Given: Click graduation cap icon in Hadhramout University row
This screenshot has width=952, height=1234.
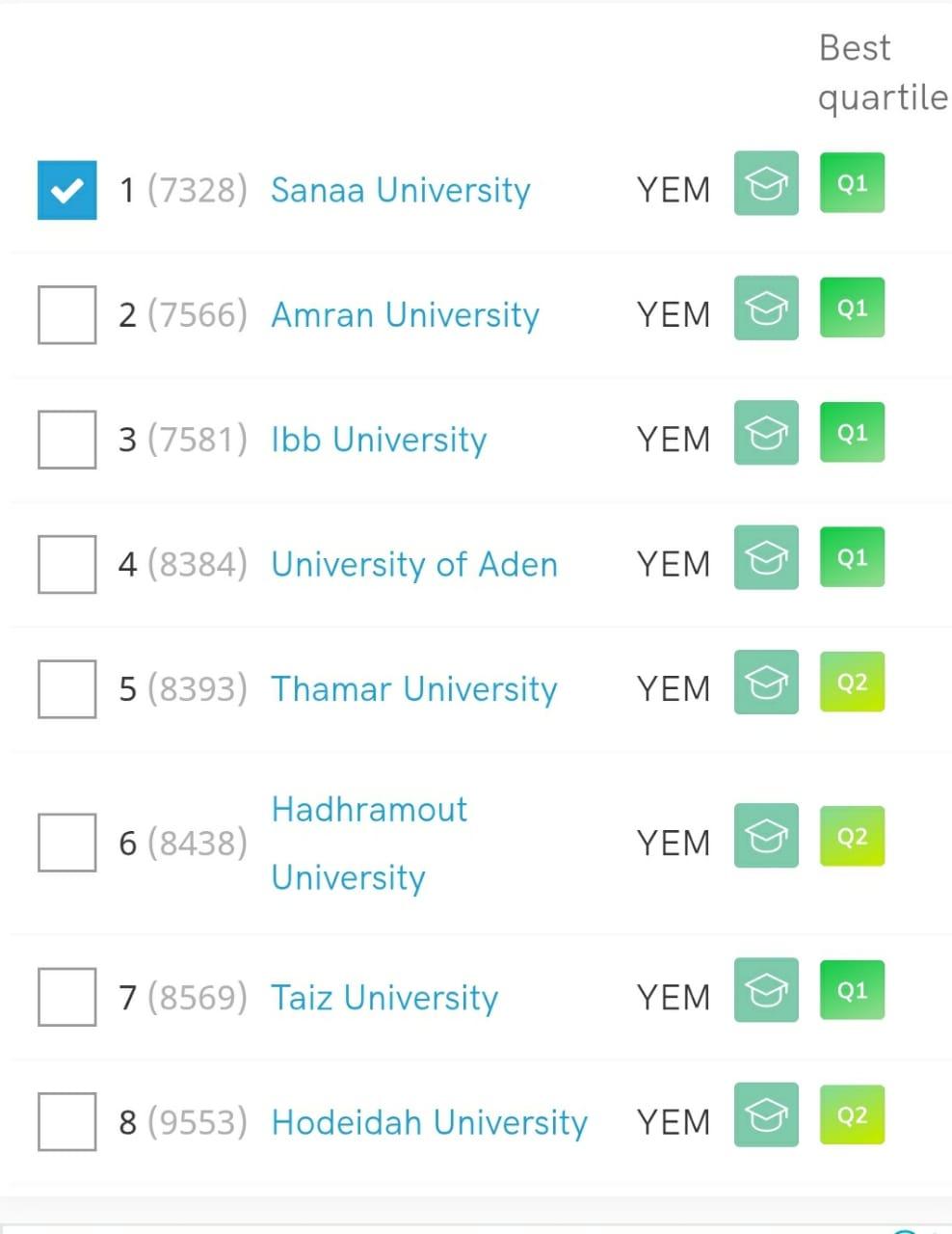Looking at the screenshot, I should (x=766, y=836).
